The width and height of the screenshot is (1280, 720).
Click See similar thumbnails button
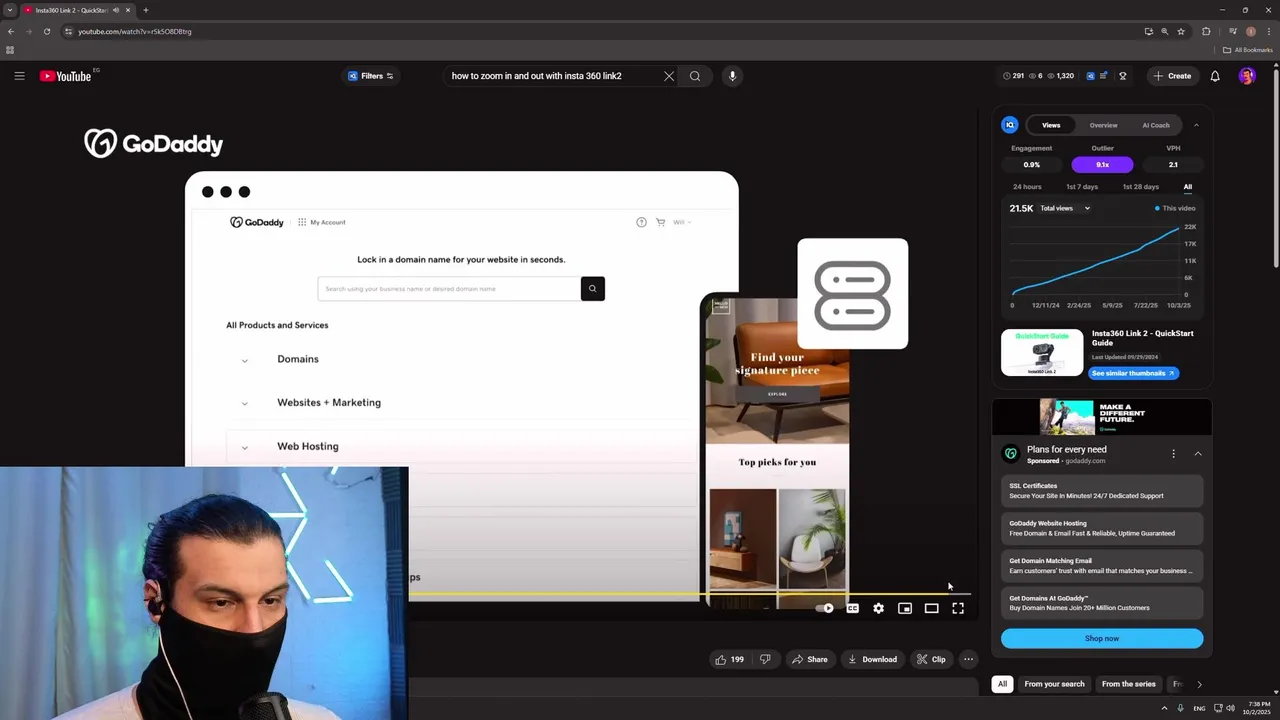point(1134,373)
